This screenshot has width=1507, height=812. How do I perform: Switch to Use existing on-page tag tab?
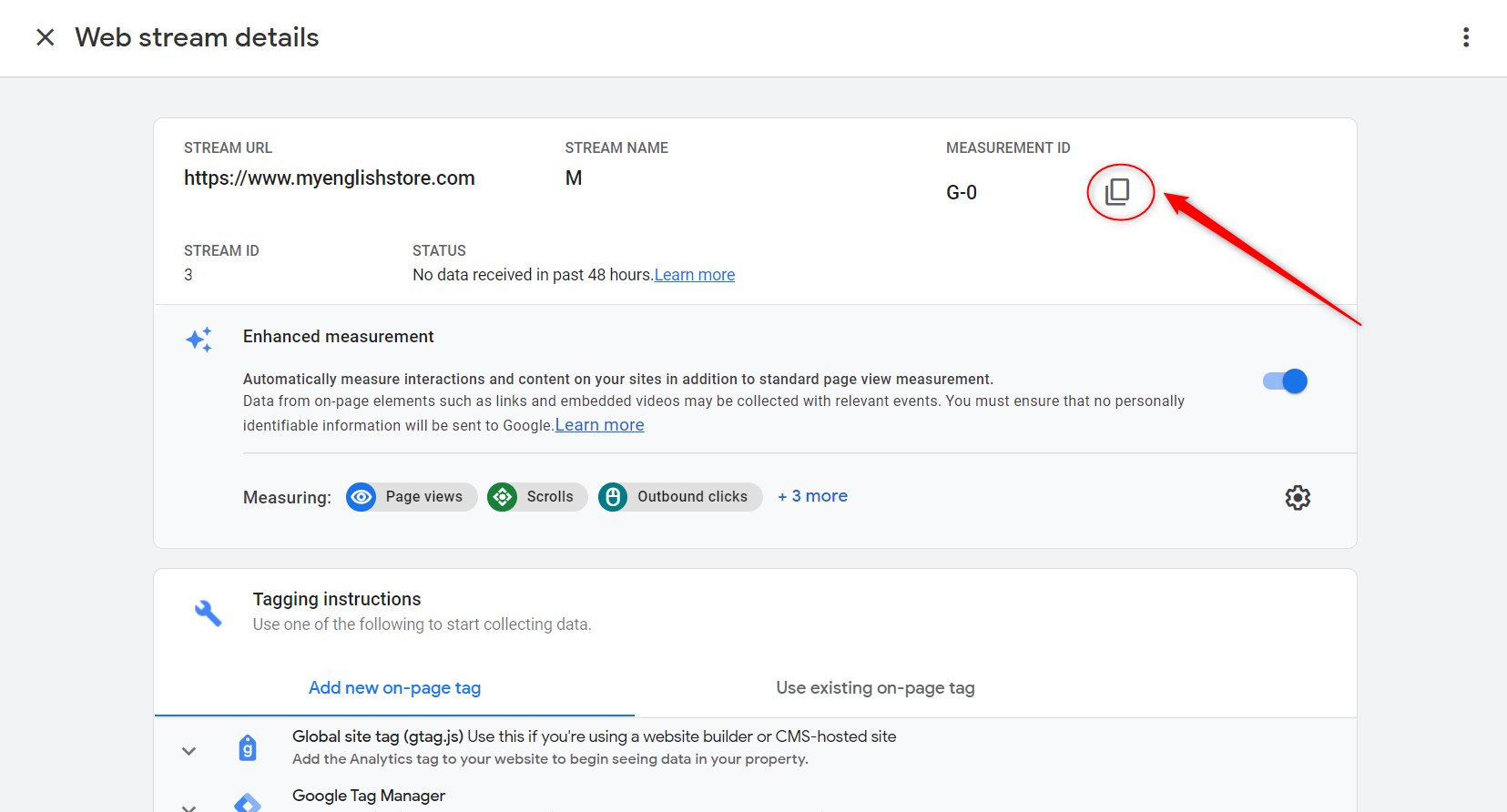pos(875,688)
